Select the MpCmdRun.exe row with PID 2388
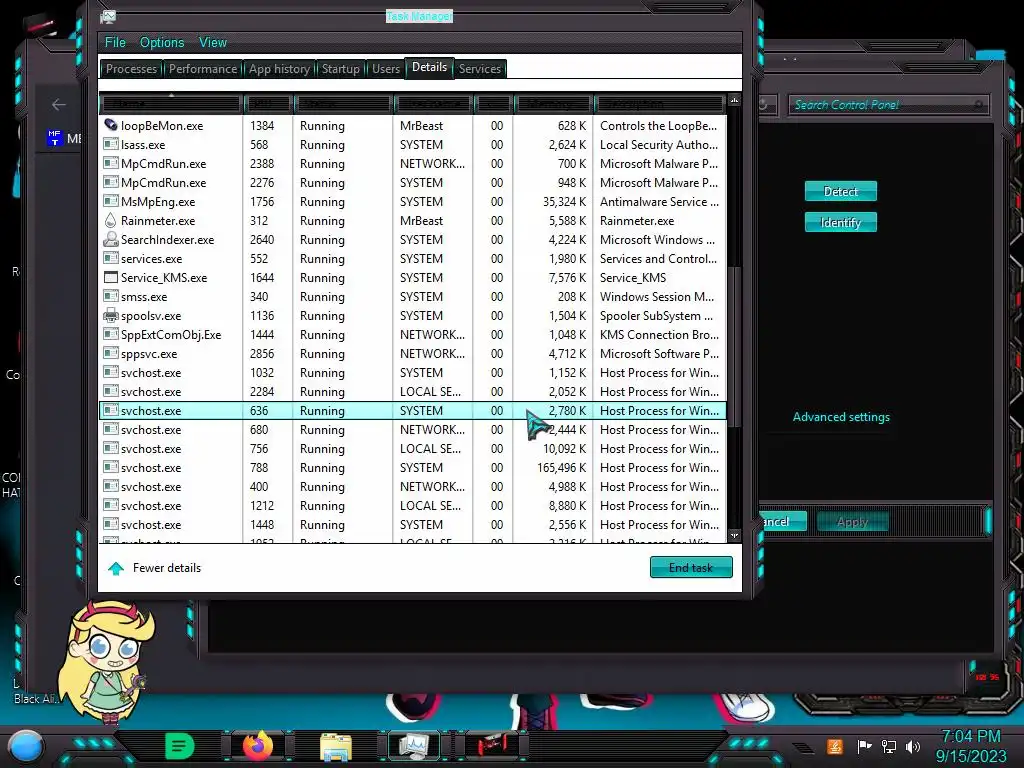 (x=412, y=164)
